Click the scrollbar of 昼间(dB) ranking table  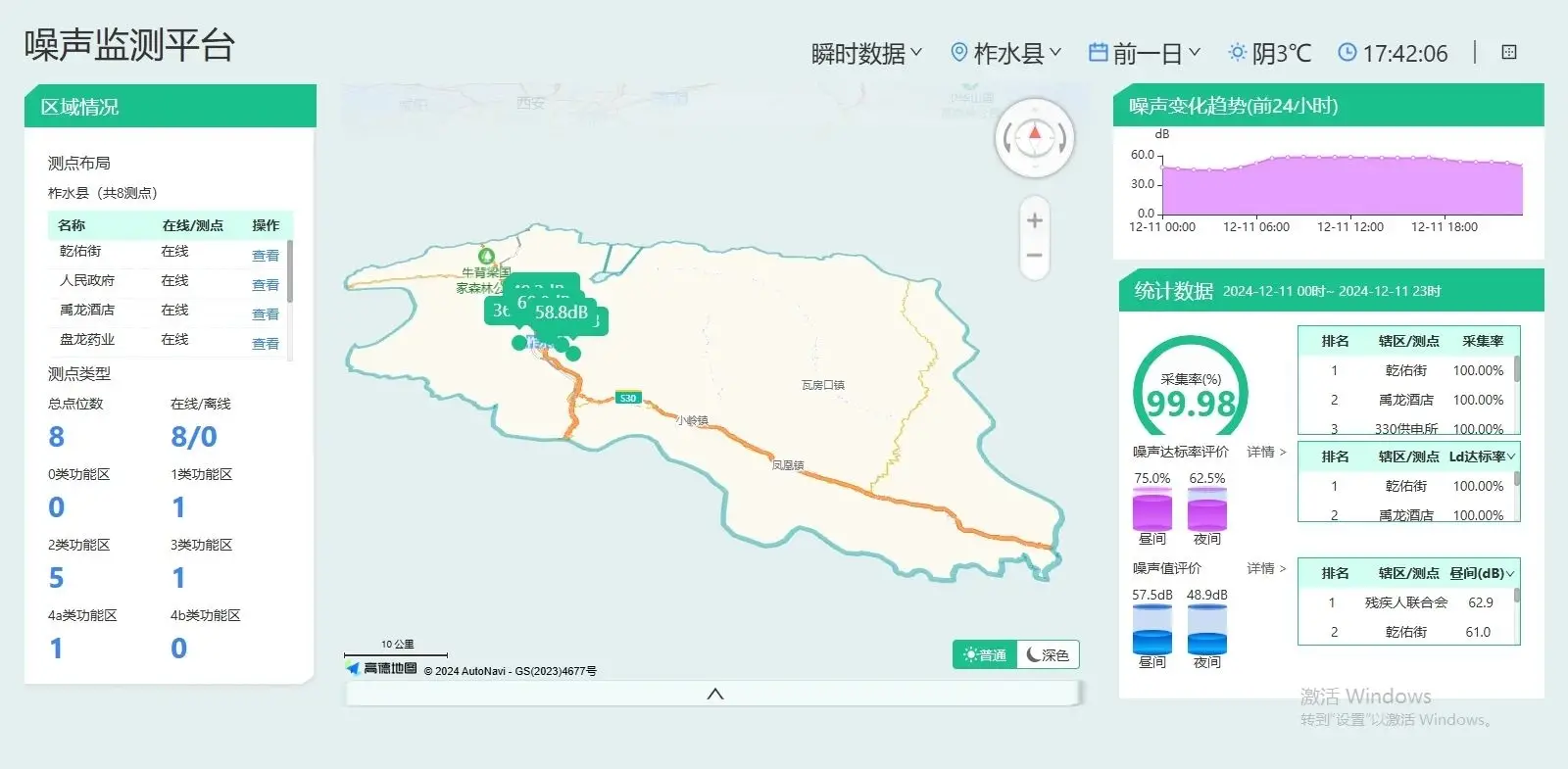pyautogui.click(x=1517, y=595)
